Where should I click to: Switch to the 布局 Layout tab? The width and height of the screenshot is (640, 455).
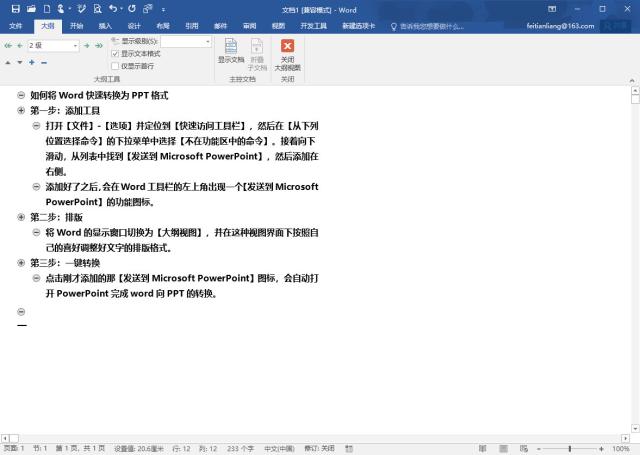click(x=163, y=26)
